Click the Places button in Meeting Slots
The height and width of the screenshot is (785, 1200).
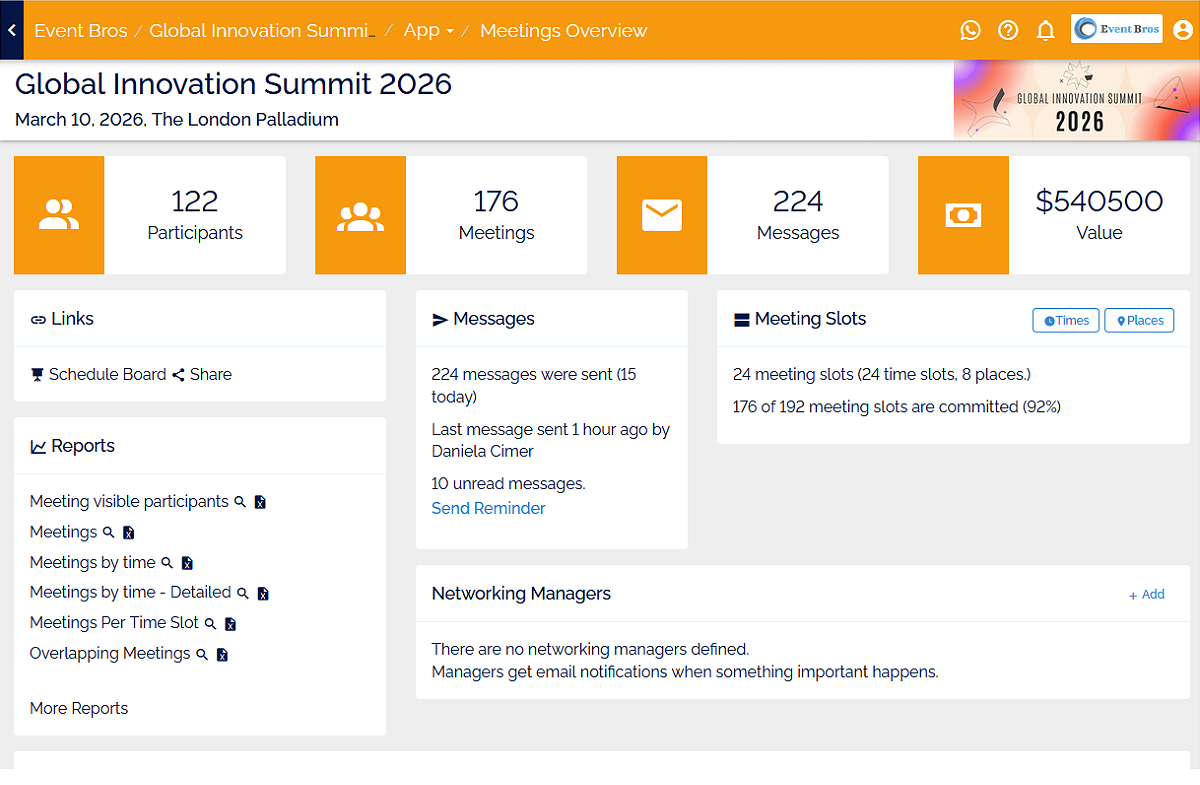click(1139, 320)
